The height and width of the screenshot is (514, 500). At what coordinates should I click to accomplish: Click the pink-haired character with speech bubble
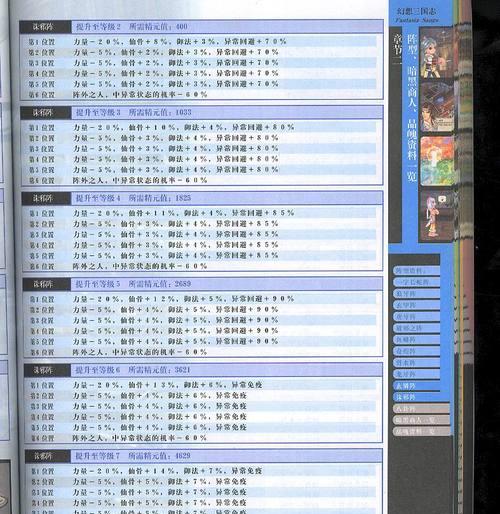tap(437, 215)
